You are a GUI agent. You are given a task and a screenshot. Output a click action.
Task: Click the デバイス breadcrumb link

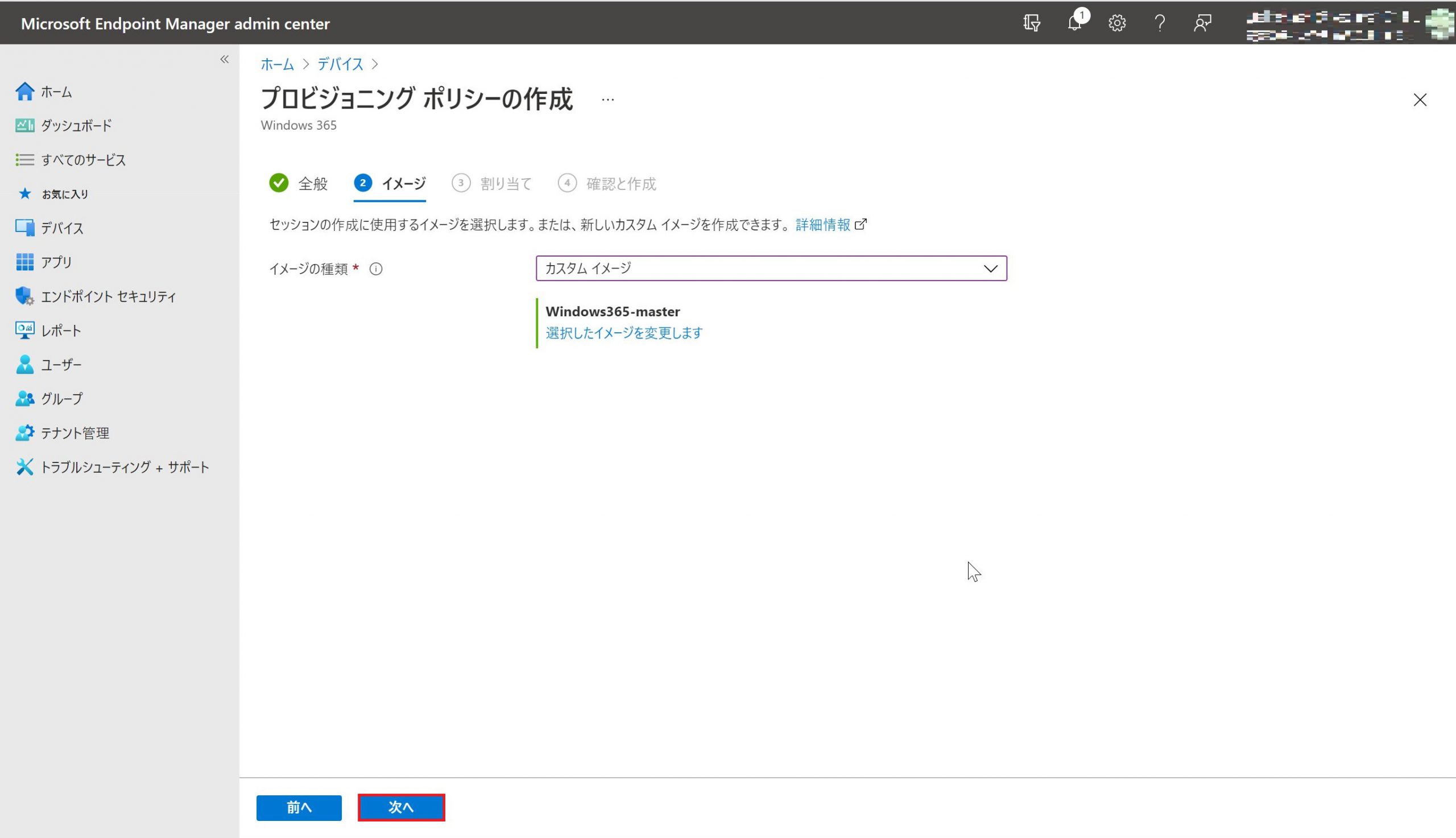click(340, 64)
